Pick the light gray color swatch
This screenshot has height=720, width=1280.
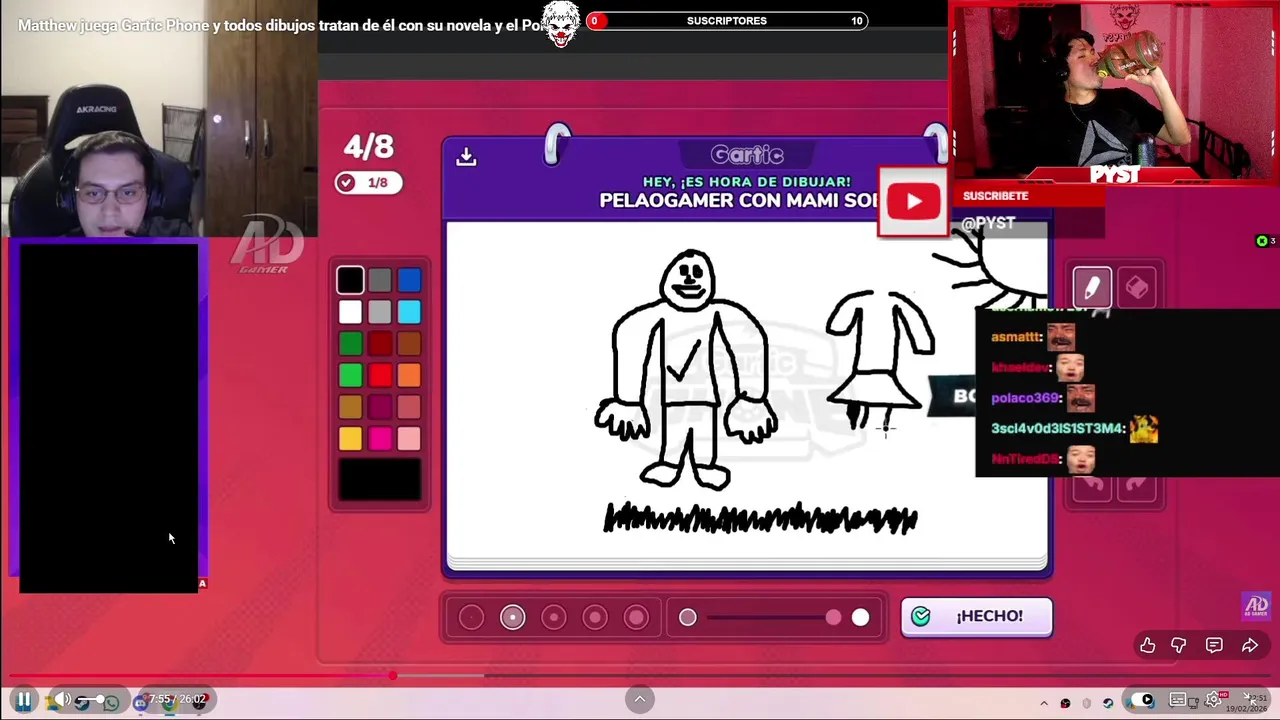[x=380, y=313]
